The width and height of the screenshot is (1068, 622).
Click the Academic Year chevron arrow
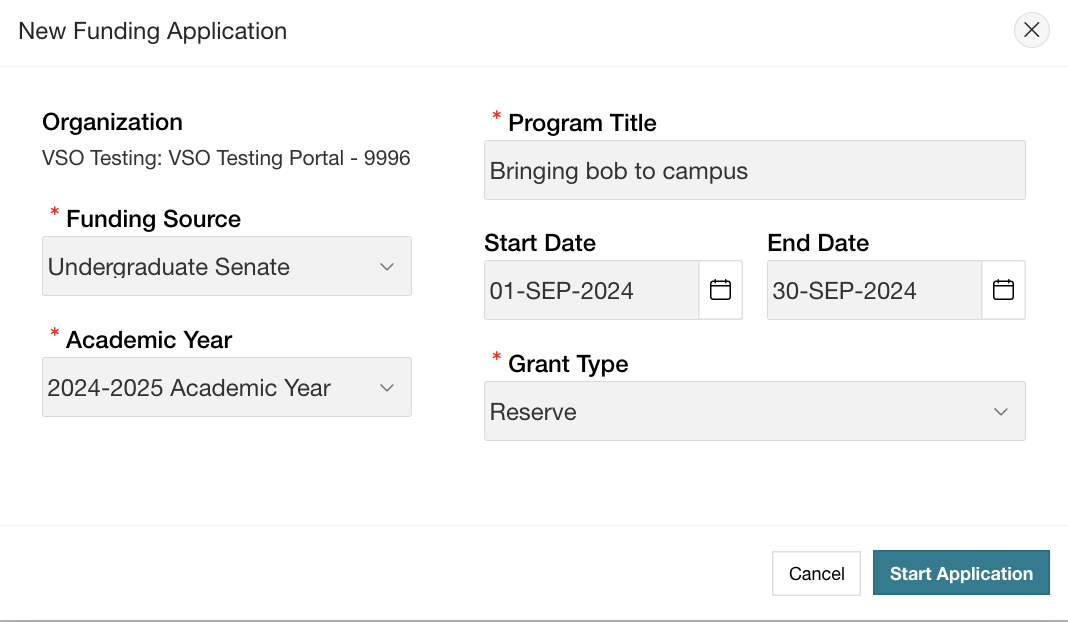coord(387,388)
